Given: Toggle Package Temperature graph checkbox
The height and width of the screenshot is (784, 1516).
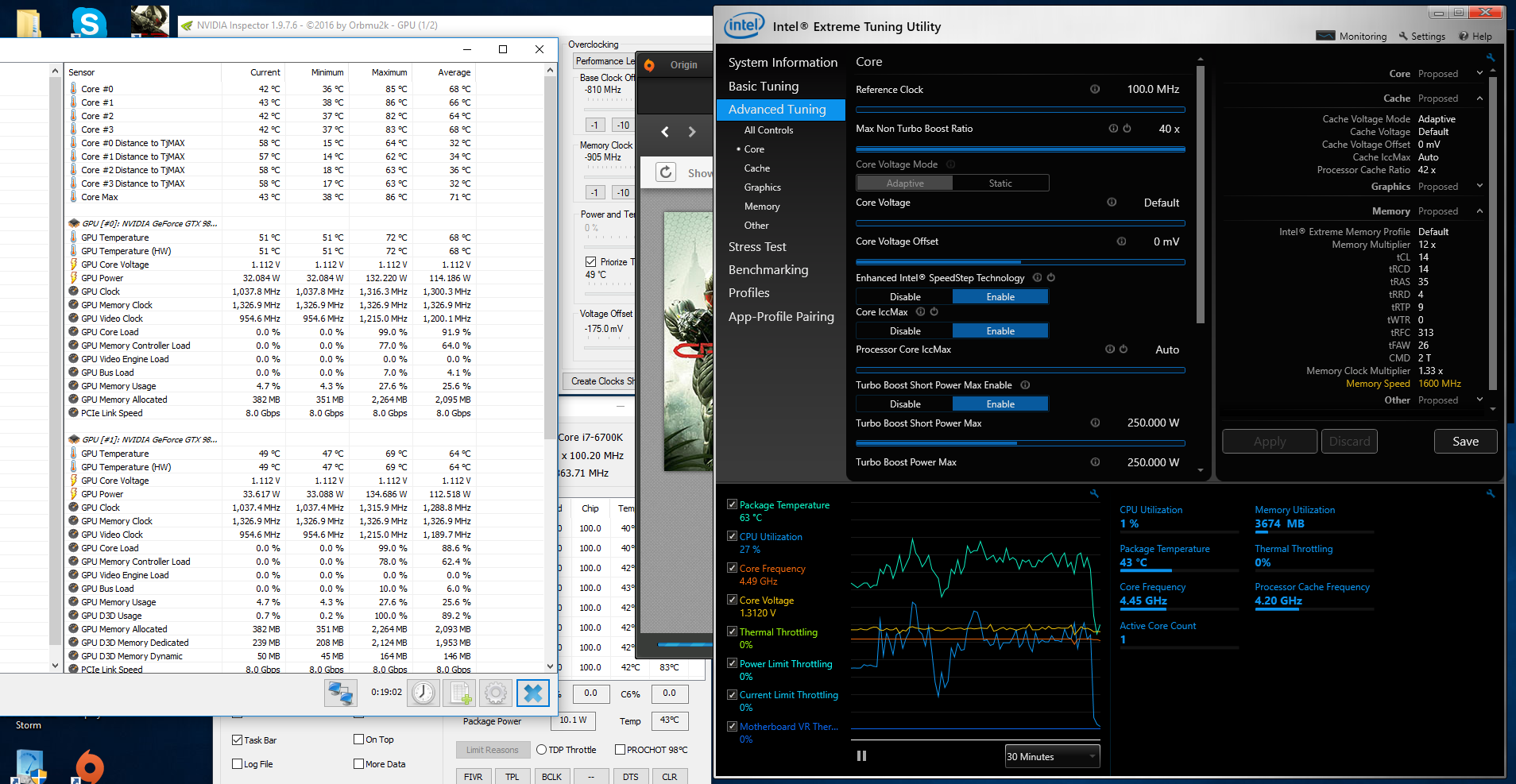Looking at the screenshot, I should [x=732, y=504].
